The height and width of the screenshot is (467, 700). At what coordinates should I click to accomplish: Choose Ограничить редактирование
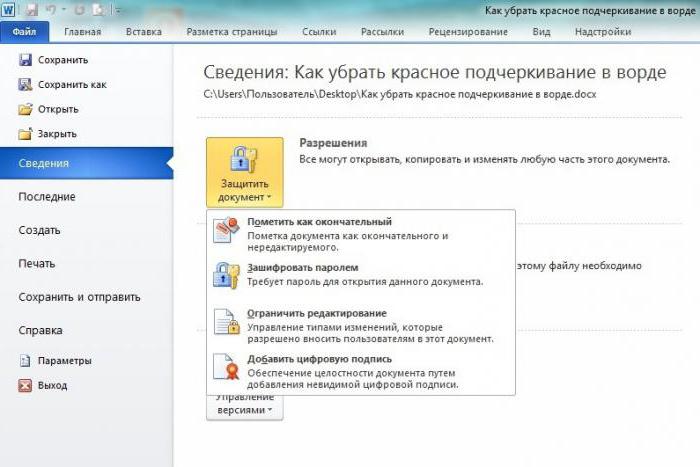[361, 325]
